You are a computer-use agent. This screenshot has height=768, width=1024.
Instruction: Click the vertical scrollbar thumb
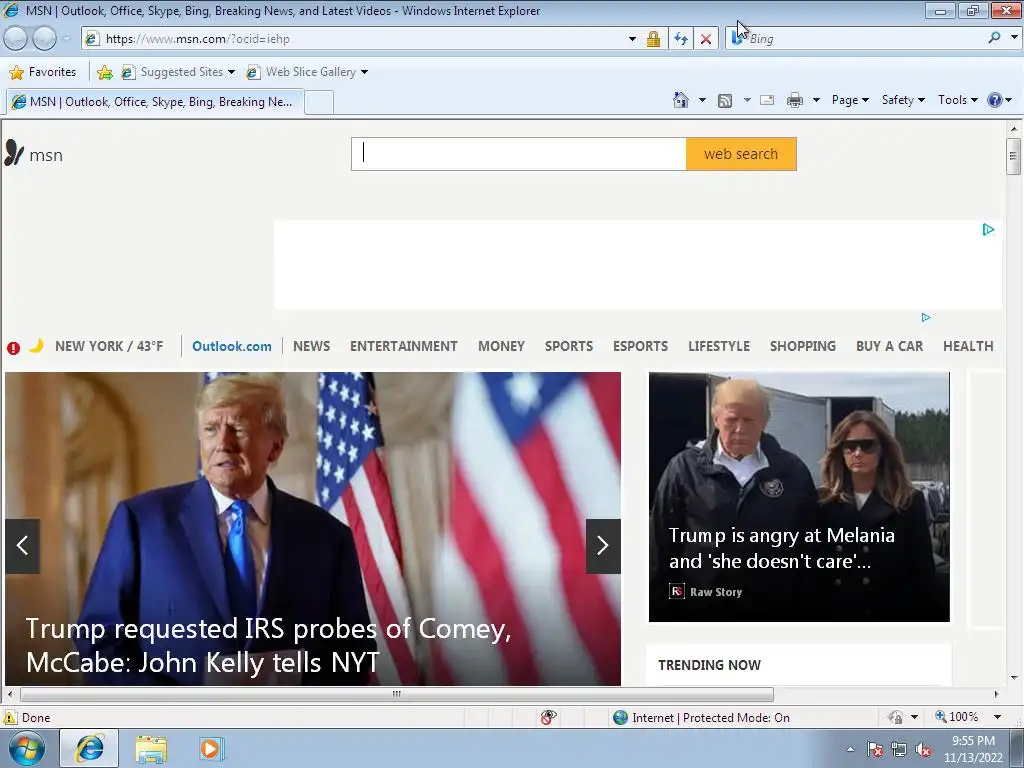pos(1013,156)
